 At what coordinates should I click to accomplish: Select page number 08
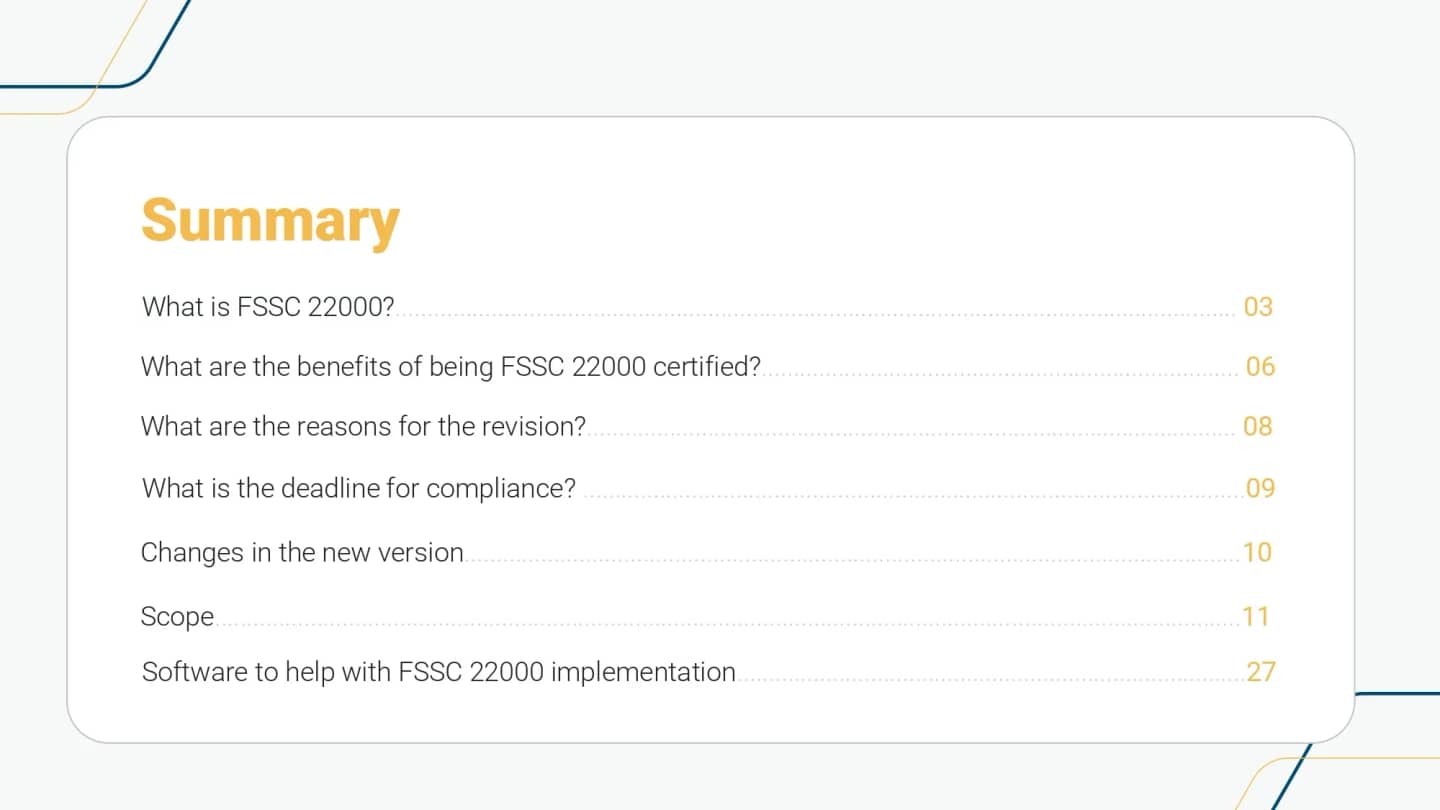tap(1258, 427)
